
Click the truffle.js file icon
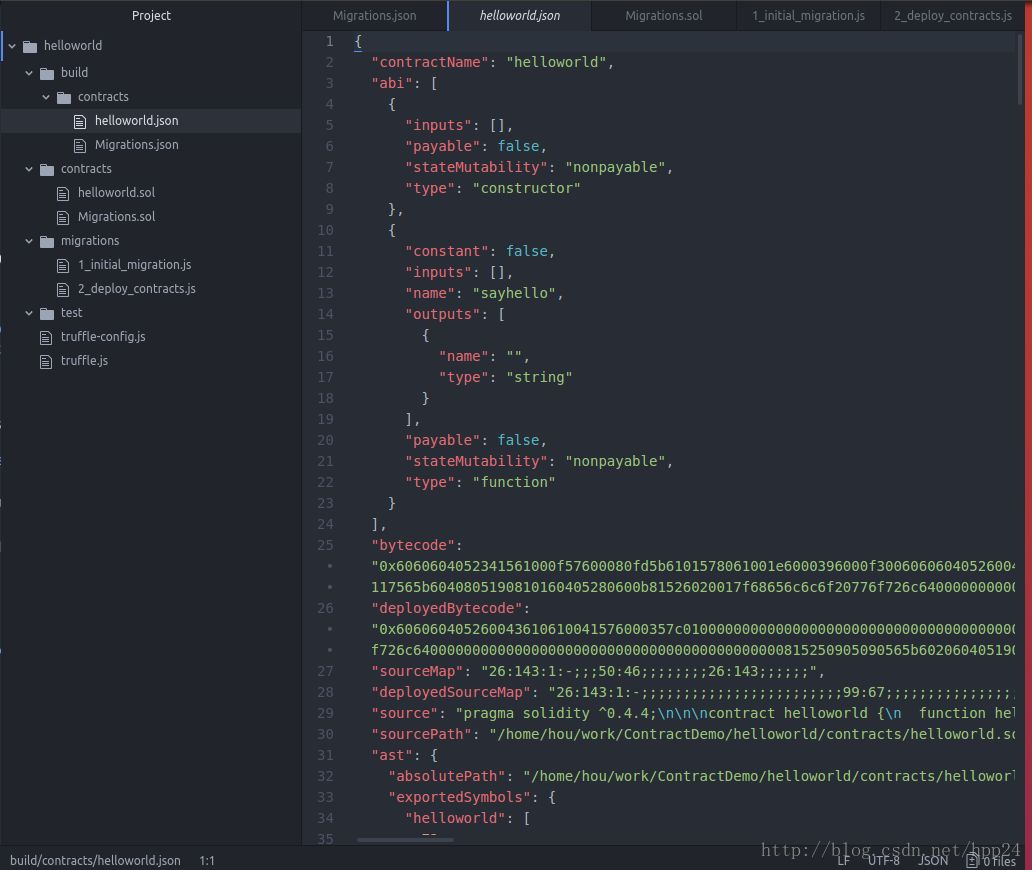(45, 361)
